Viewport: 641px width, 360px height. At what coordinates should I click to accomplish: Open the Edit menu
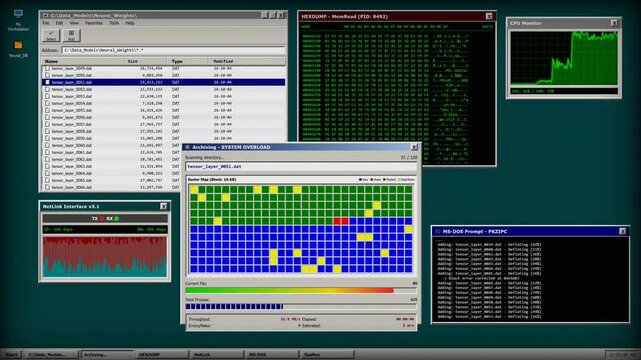(x=59, y=23)
